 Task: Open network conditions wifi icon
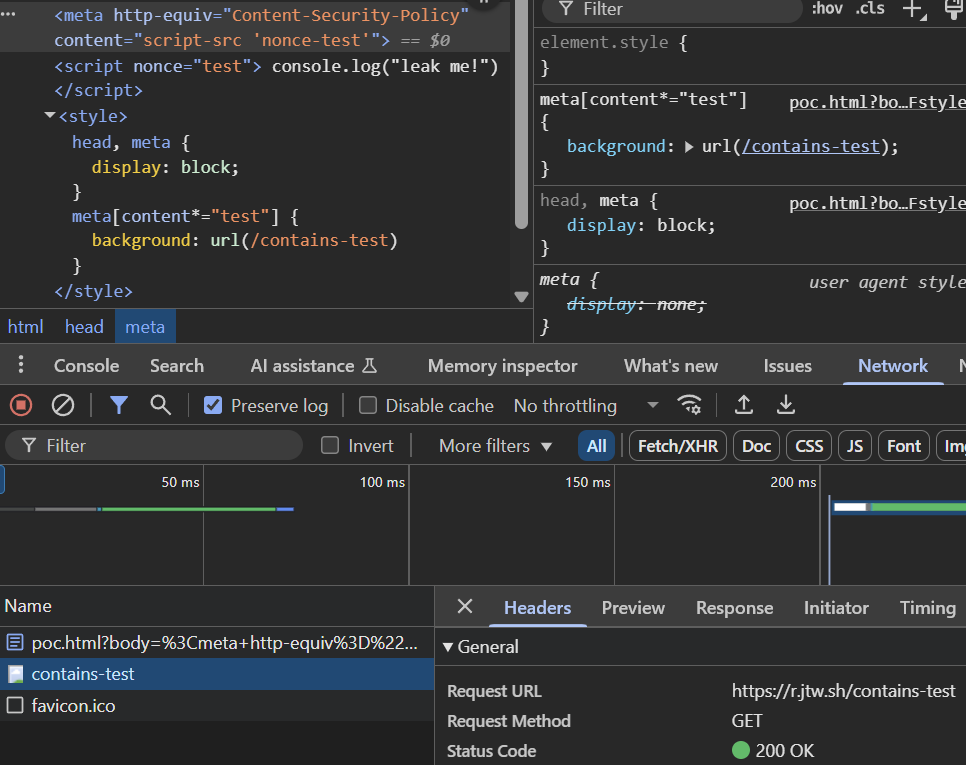pos(689,405)
